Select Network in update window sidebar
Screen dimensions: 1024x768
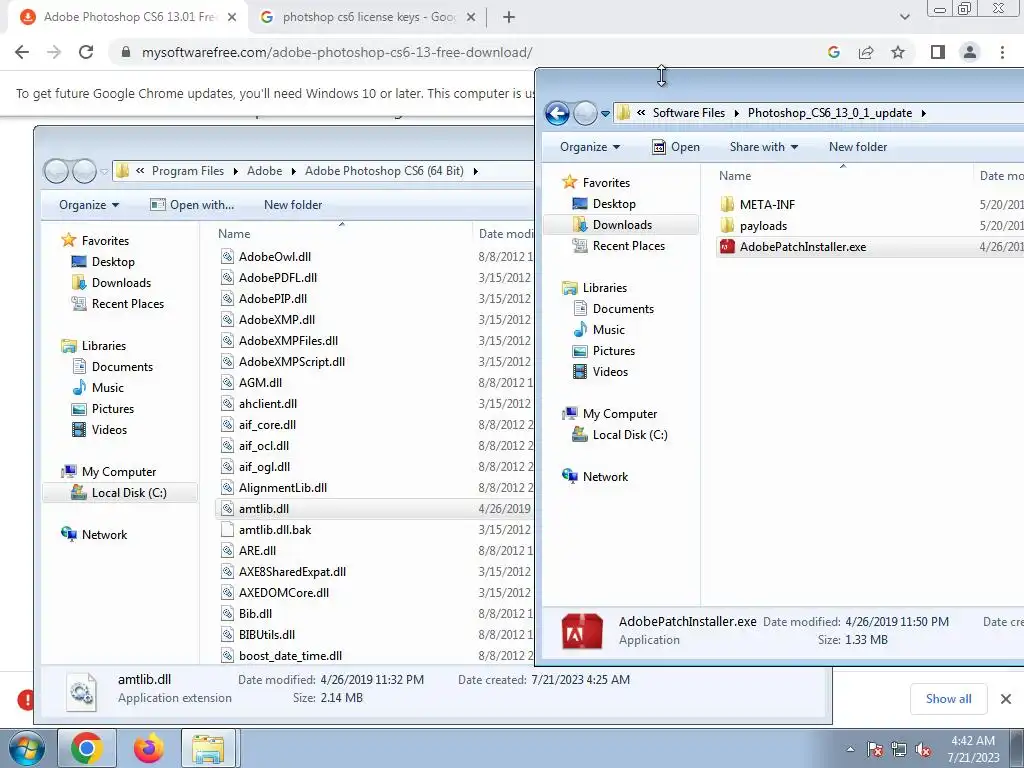pos(605,477)
